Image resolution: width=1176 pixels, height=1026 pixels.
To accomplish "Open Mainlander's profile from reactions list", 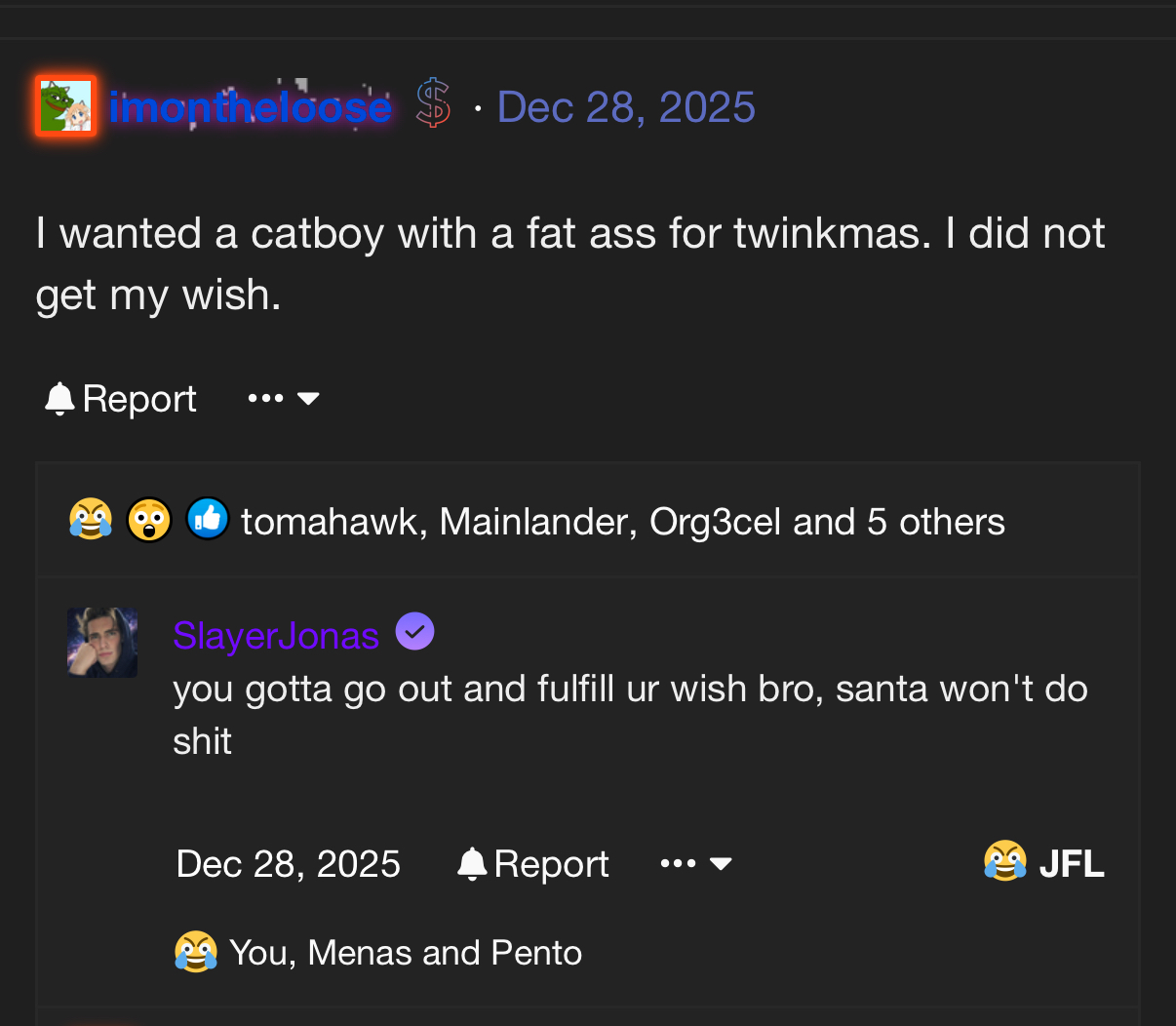I will [537, 523].
